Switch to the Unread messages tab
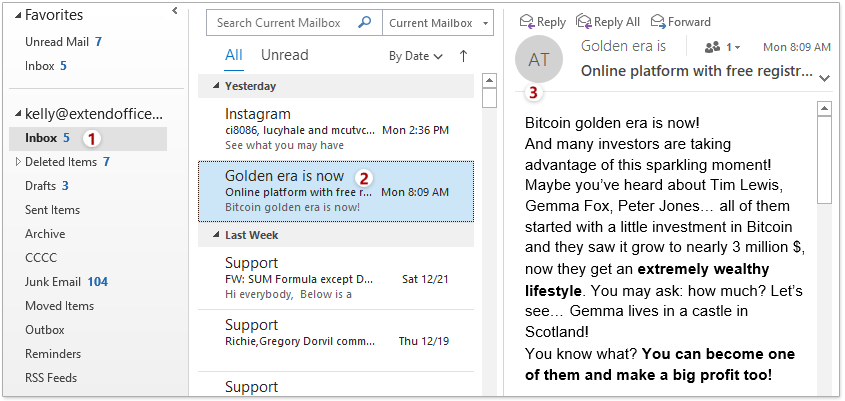 coord(285,55)
